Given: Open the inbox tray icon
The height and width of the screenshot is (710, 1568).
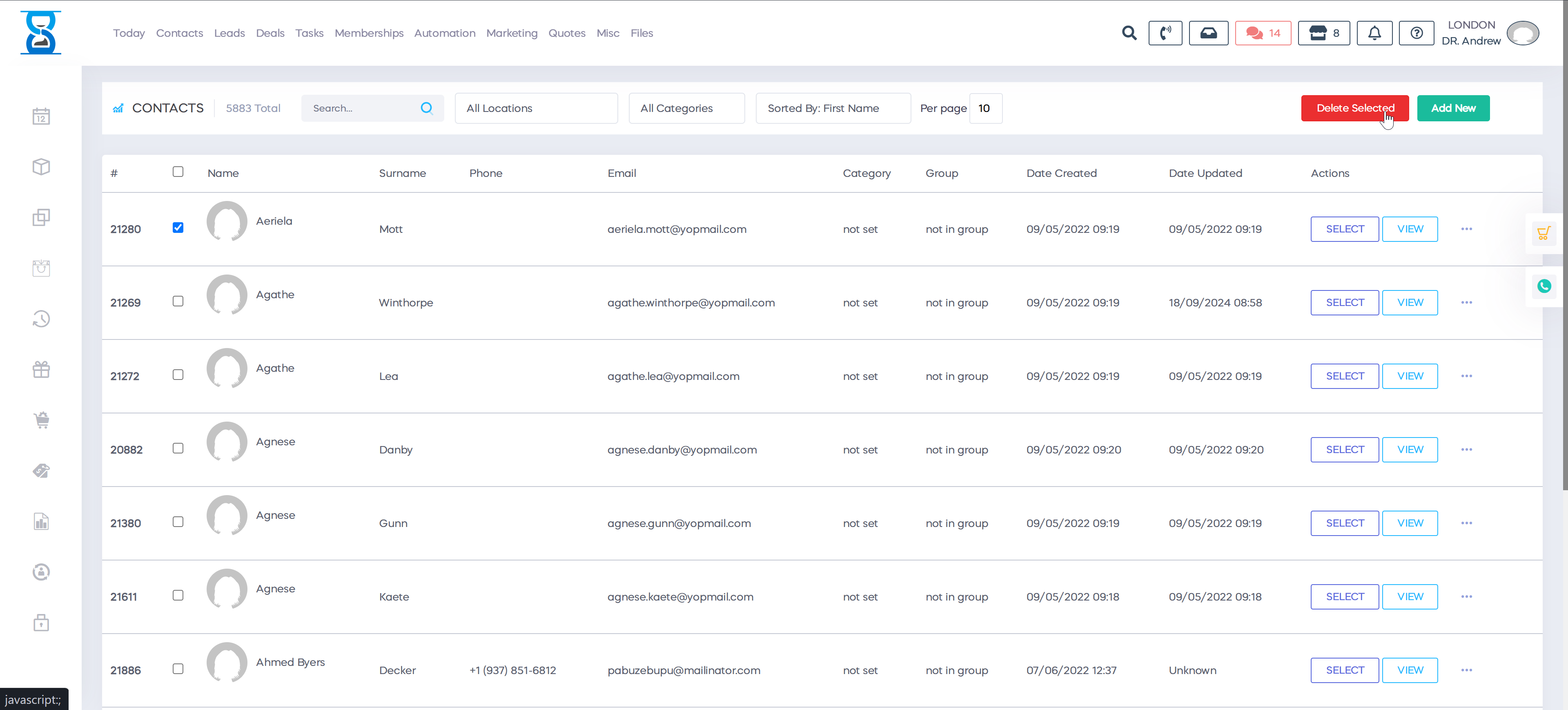Looking at the screenshot, I should 1208,33.
